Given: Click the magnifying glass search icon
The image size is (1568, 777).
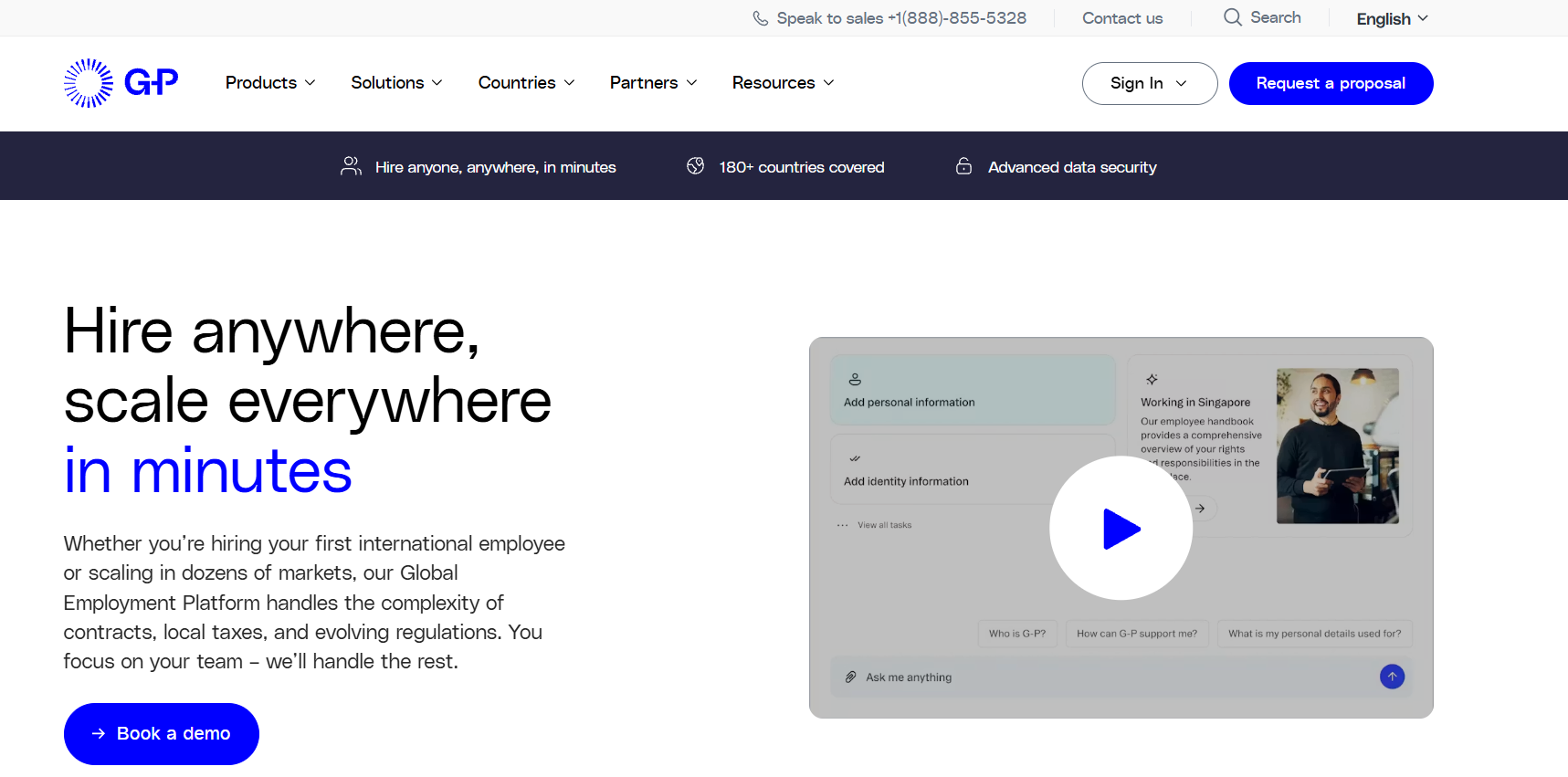Looking at the screenshot, I should (1233, 17).
